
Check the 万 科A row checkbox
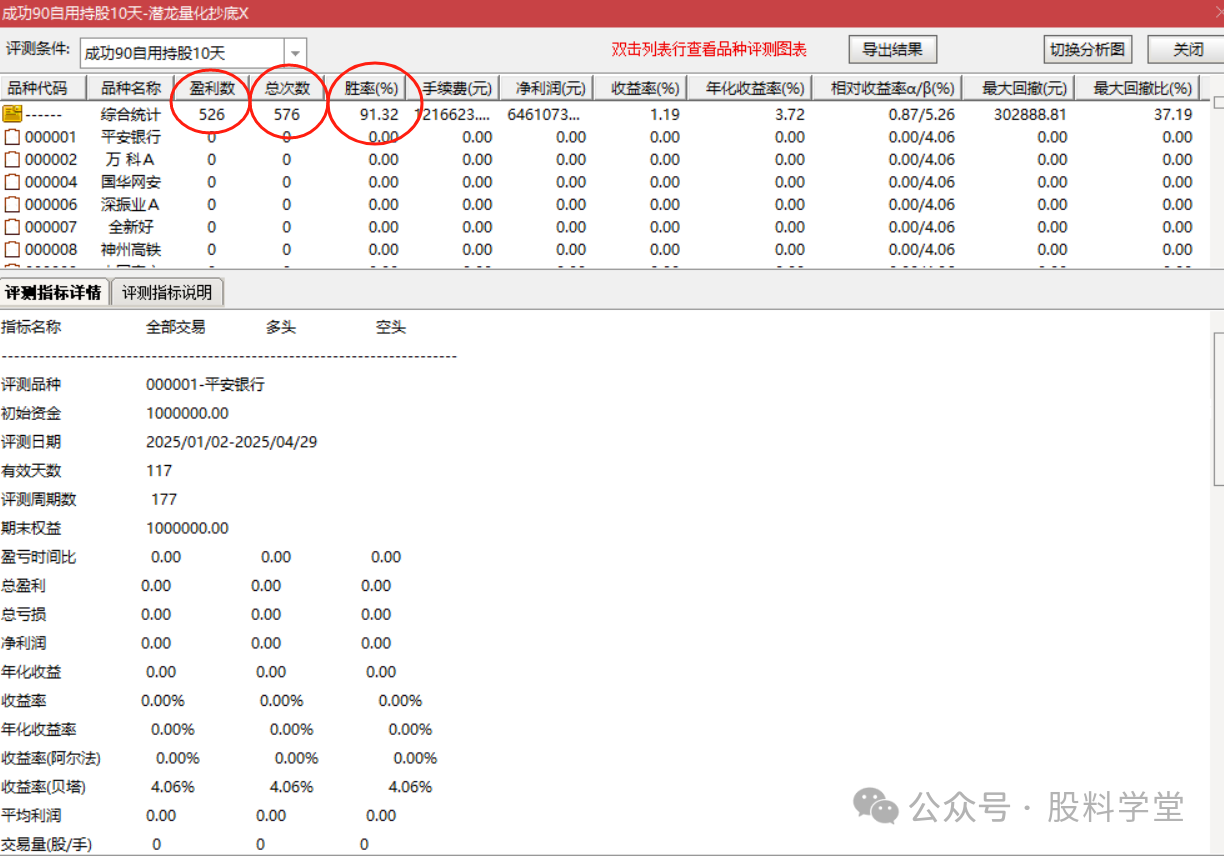tap(11, 159)
